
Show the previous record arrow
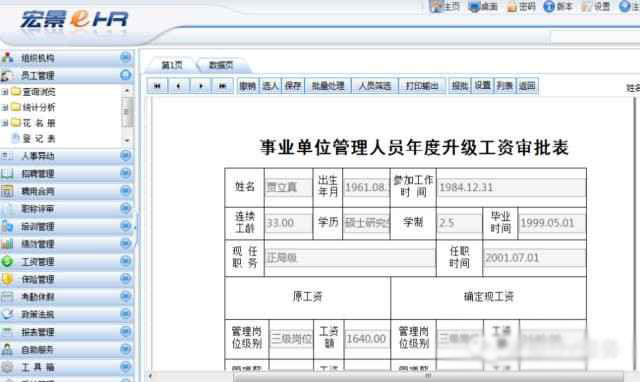click(x=179, y=86)
